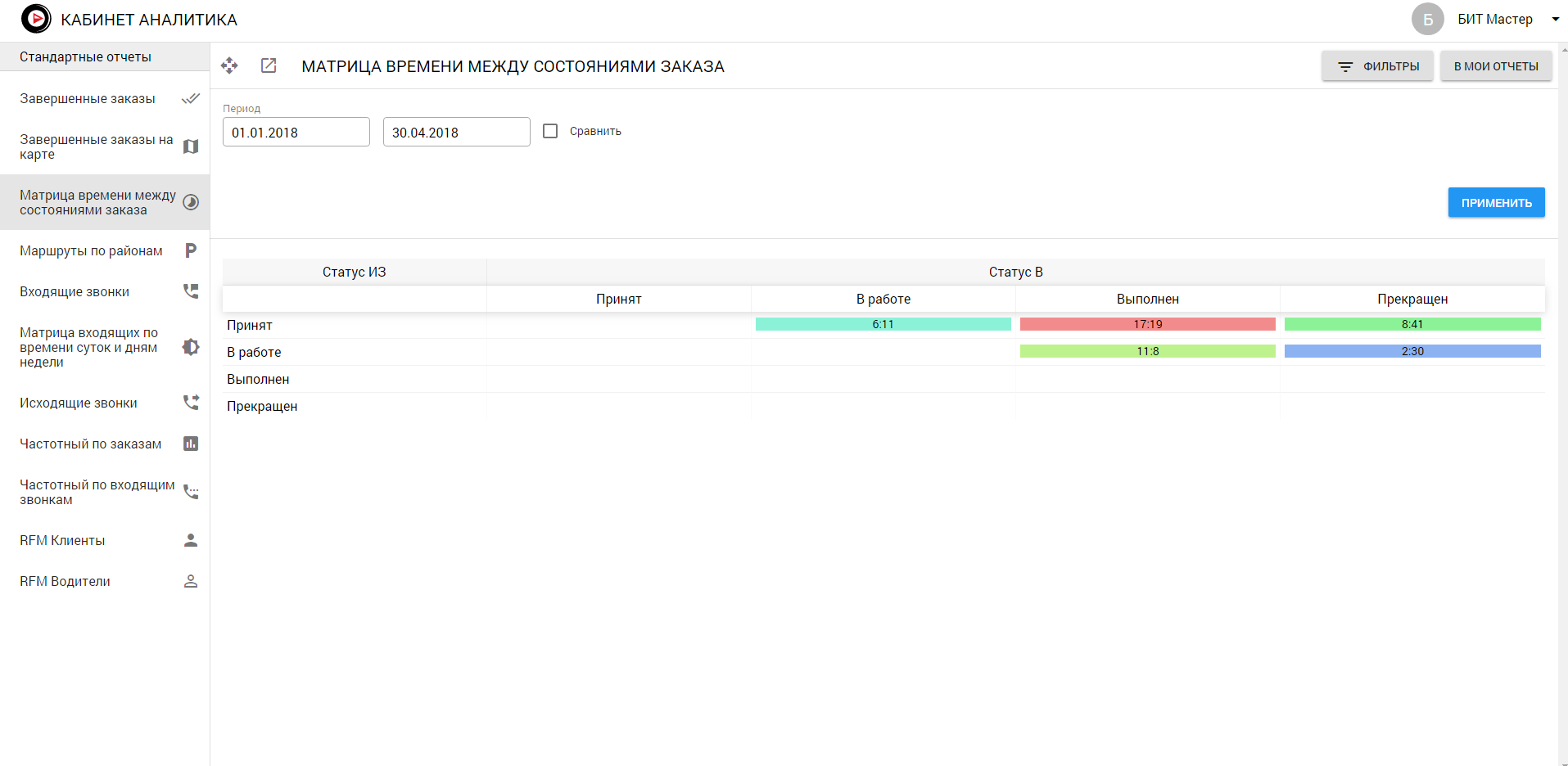Click the P icon for Маршруты по районам
1568x766 pixels.
191,250
